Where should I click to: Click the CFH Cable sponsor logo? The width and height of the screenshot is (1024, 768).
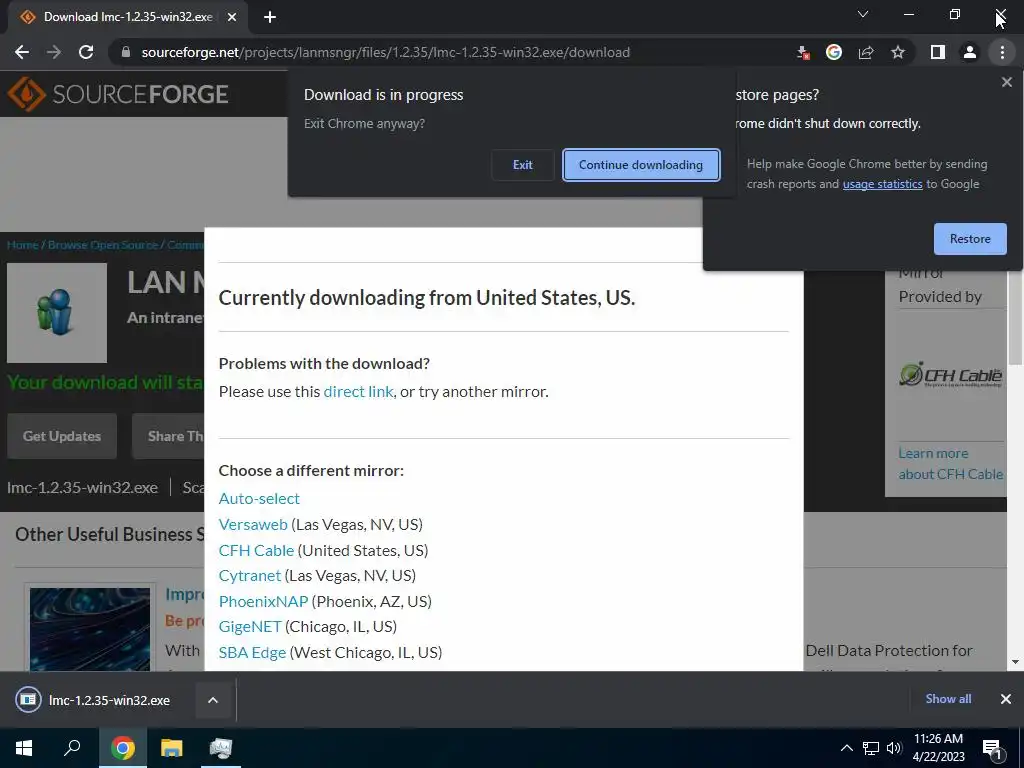[x=950, y=375]
